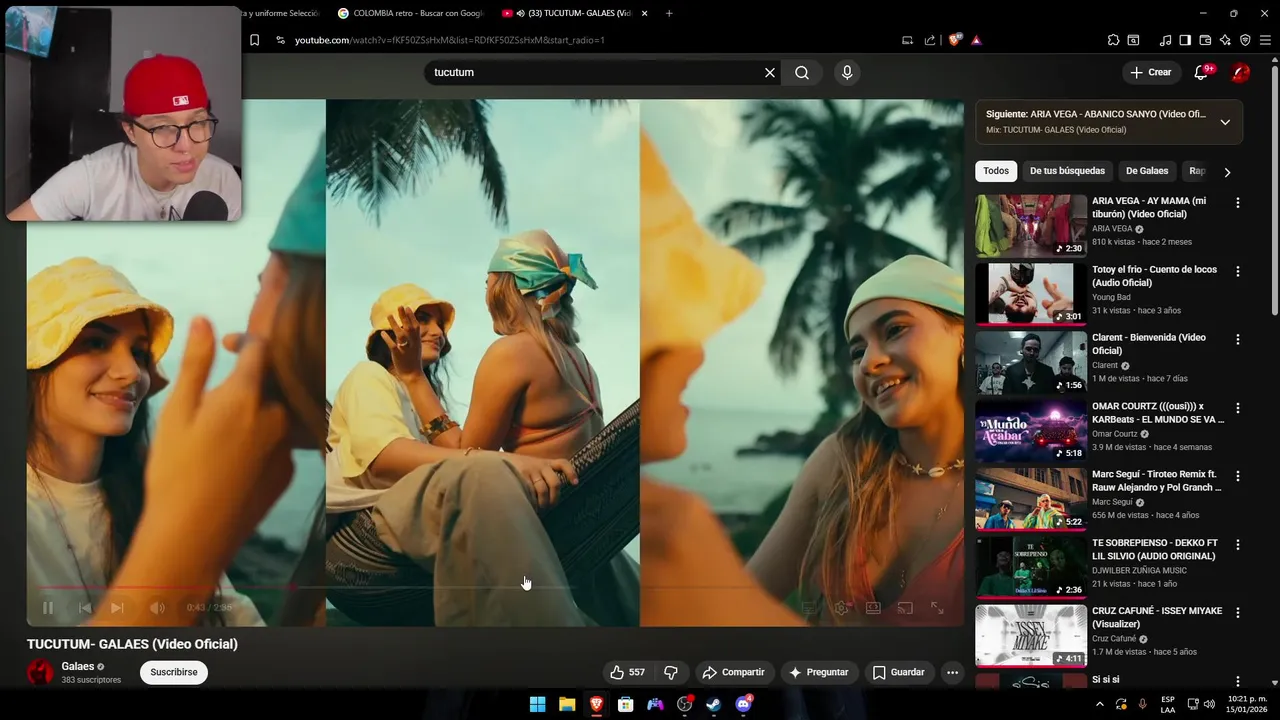Switch to 'COLOMBIA retro' browser tab
The width and height of the screenshot is (1280, 720).
click(x=410, y=13)
